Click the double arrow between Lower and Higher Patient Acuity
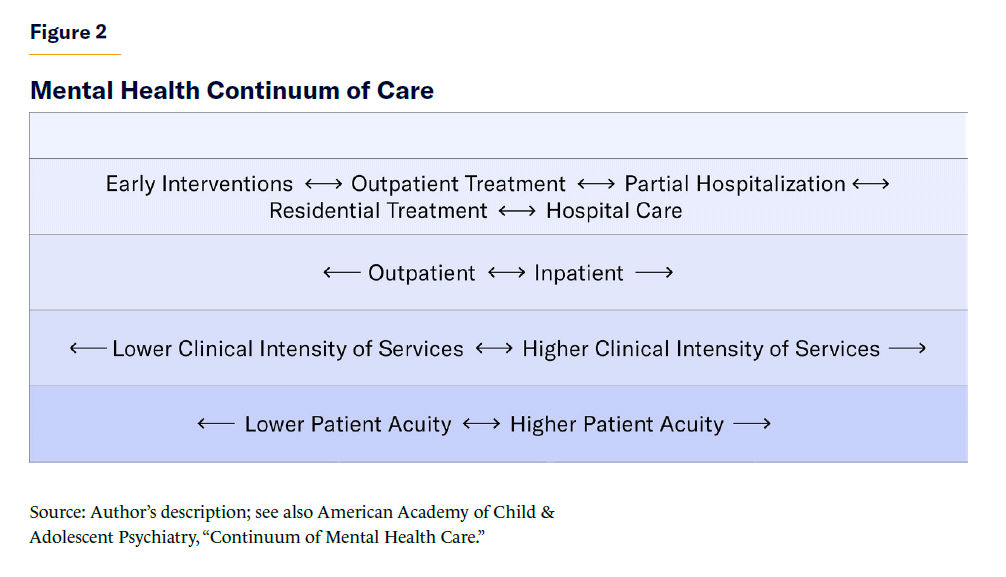This screenshot has height=577, width=1006. 481,424
